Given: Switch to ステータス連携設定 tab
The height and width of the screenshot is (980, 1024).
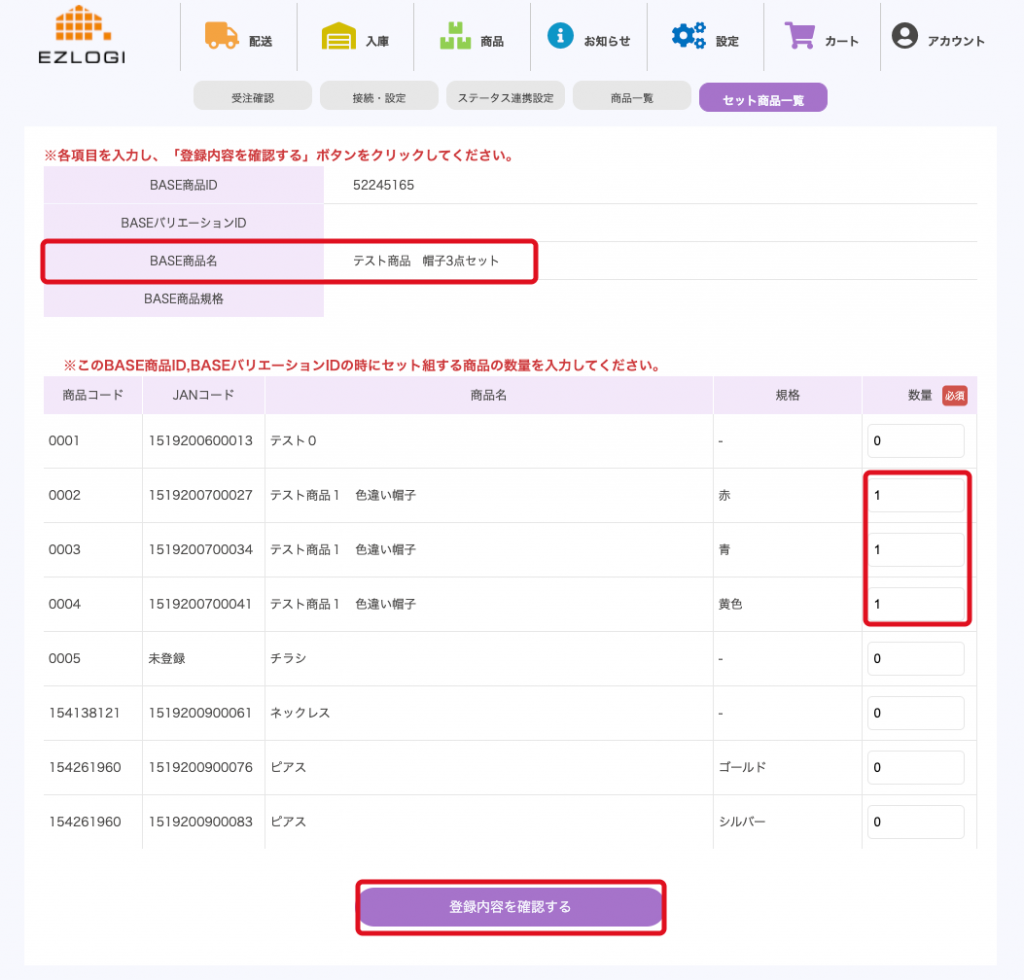Looking at the screenshot, I should click(505, 98).
